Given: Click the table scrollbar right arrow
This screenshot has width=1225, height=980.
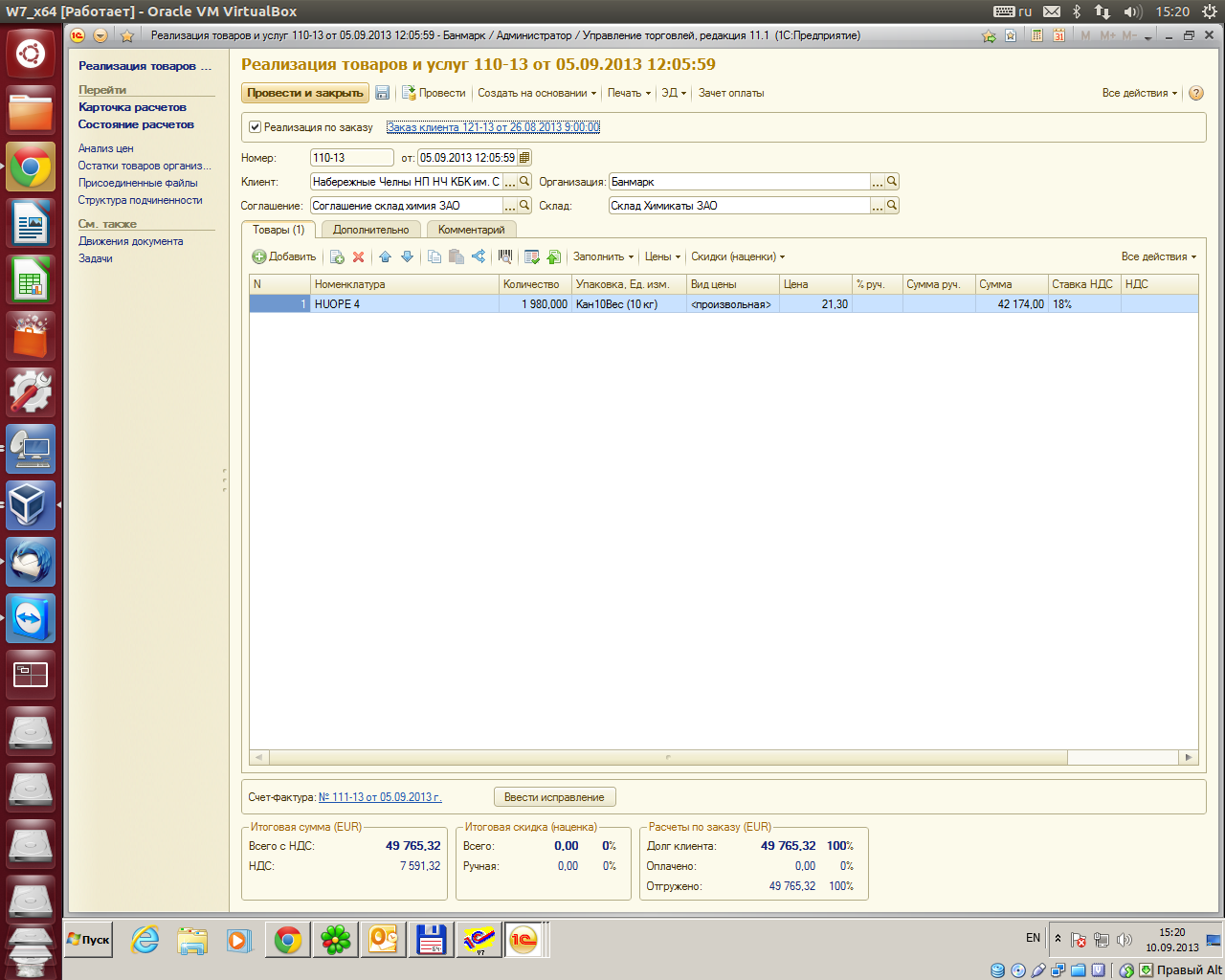Looking at the screenshot, I should pyautogui.click(x=1189, y=757).
